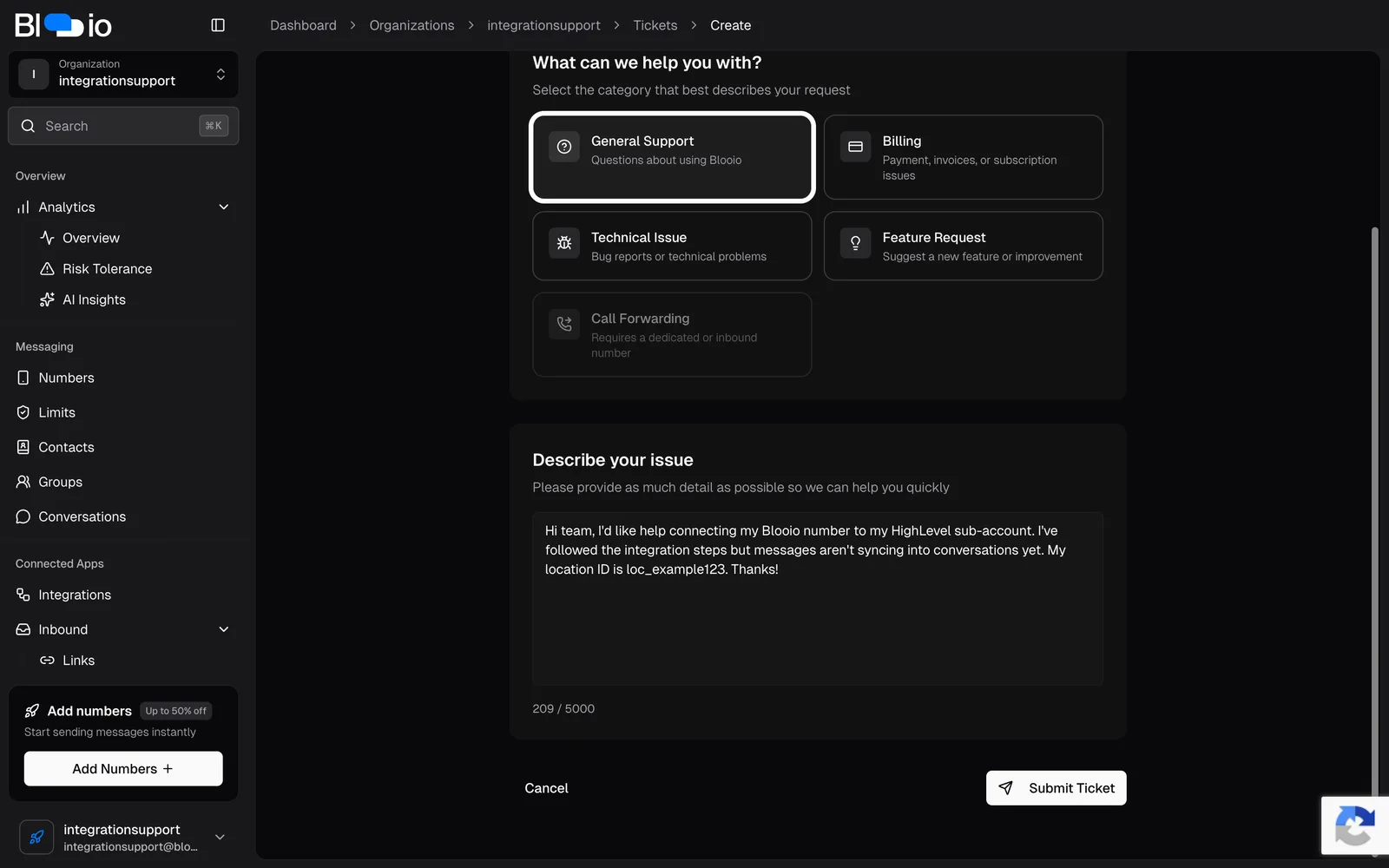Click the Cancel button
Screen dimensions: 1389x868
click(x=546, y=788)
